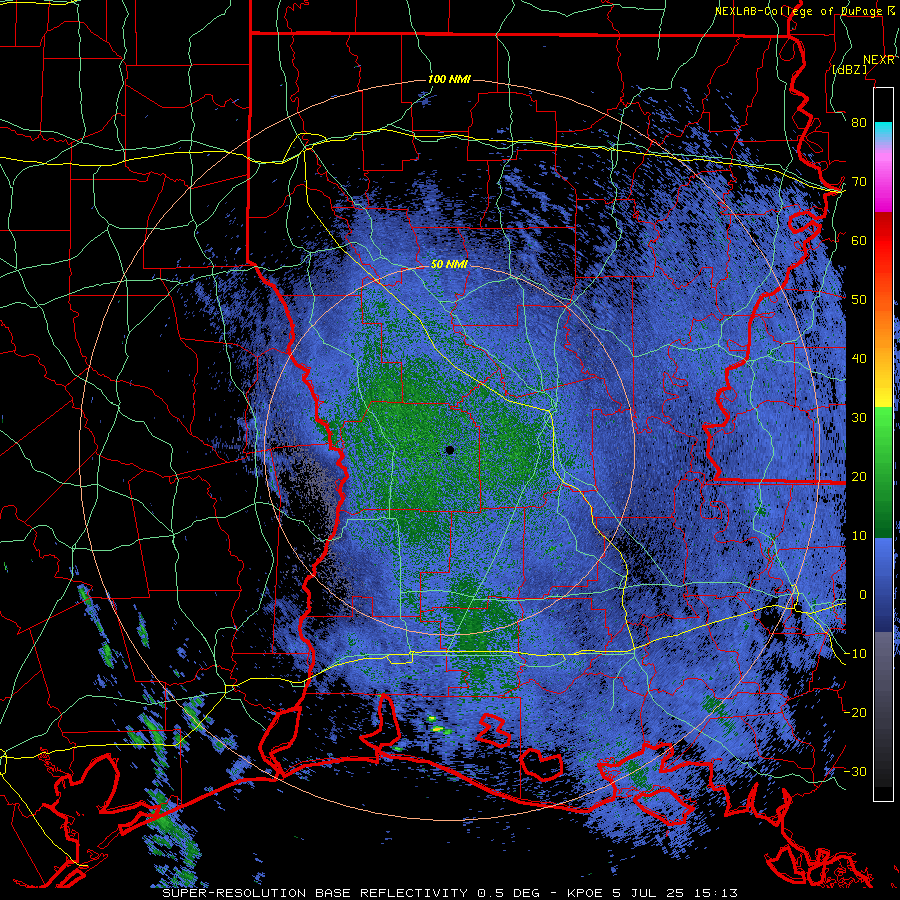Image resolution: width=900 pixels, height=900 pixels.
Task: Click the 20 value on the dBZ scale
Action: [859, 476]
